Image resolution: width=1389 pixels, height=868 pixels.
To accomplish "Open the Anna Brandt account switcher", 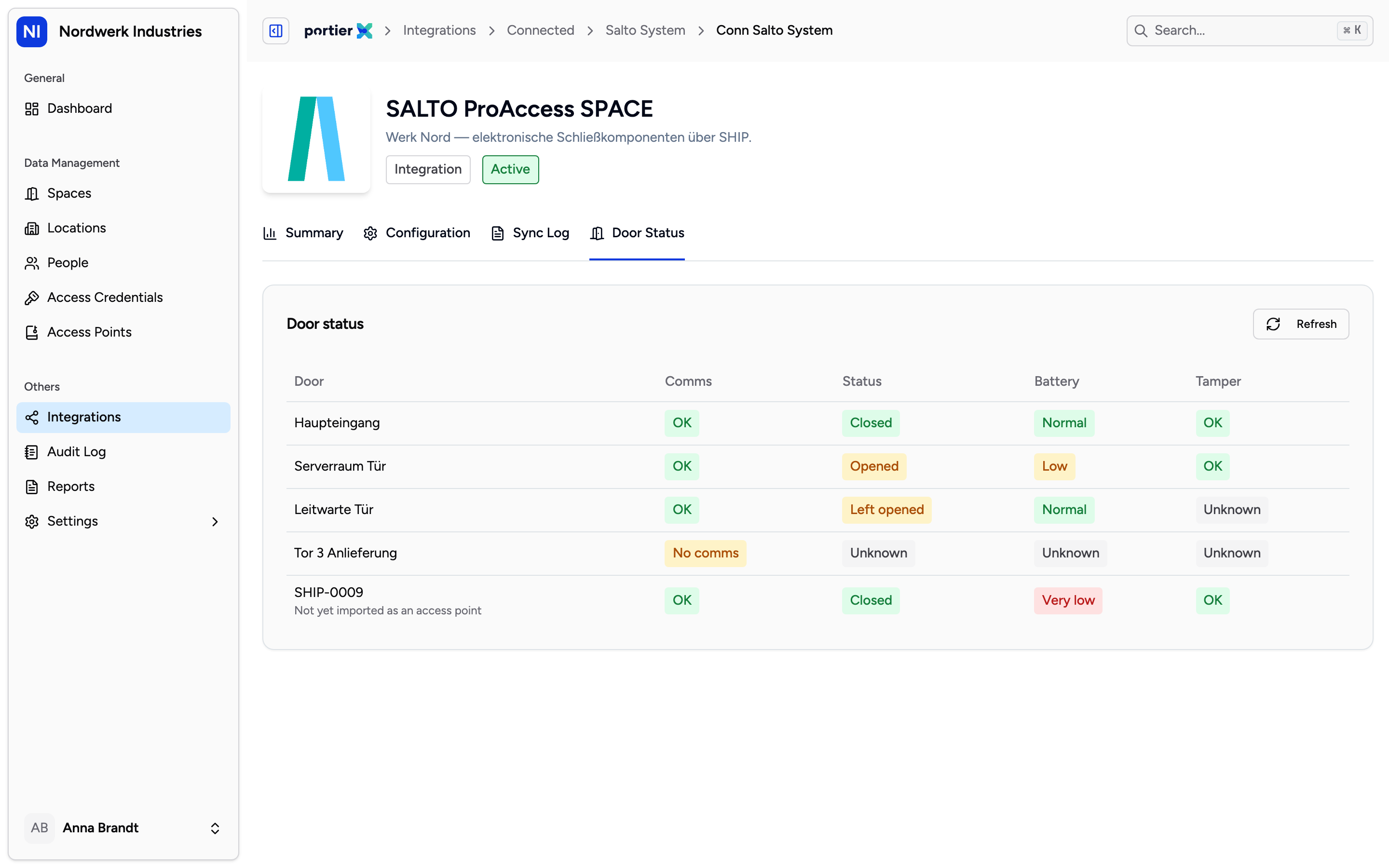I will coord(123,828).
